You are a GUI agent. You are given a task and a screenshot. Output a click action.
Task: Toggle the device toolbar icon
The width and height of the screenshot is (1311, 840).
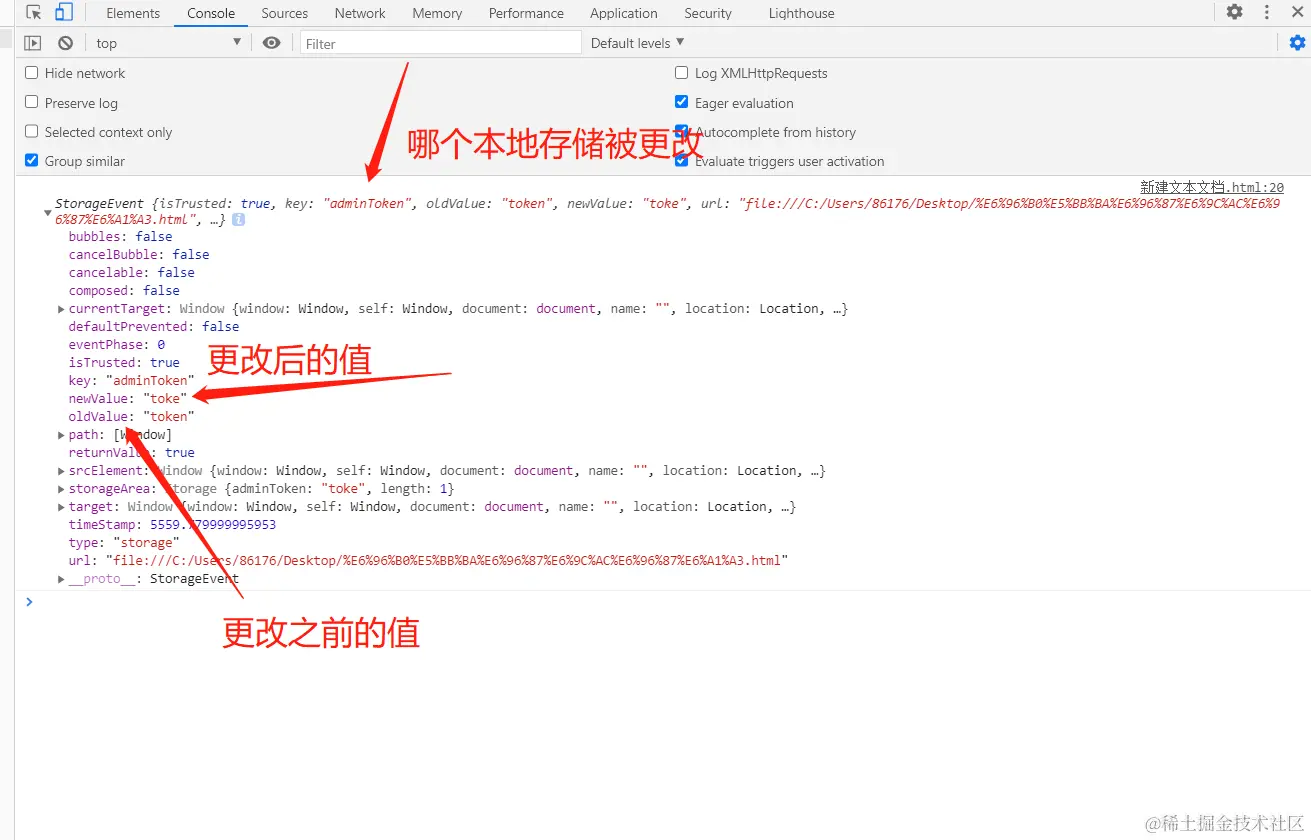coord(64,13)
